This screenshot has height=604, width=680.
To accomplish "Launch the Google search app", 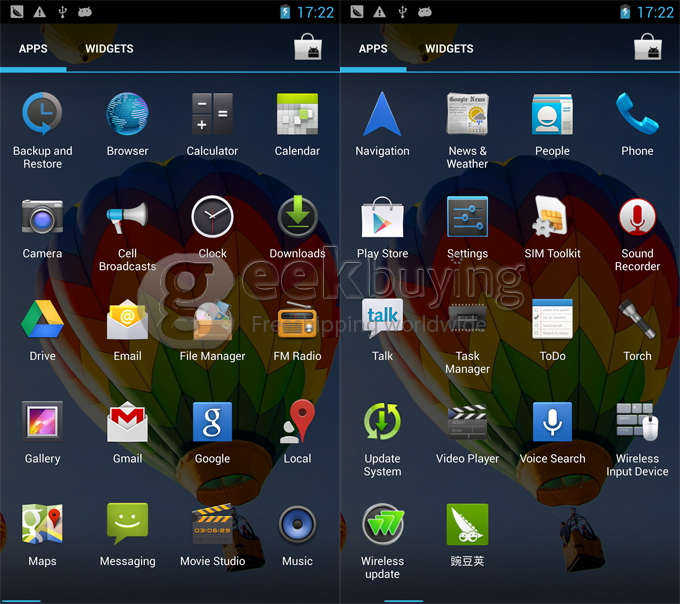I will 212,421.
